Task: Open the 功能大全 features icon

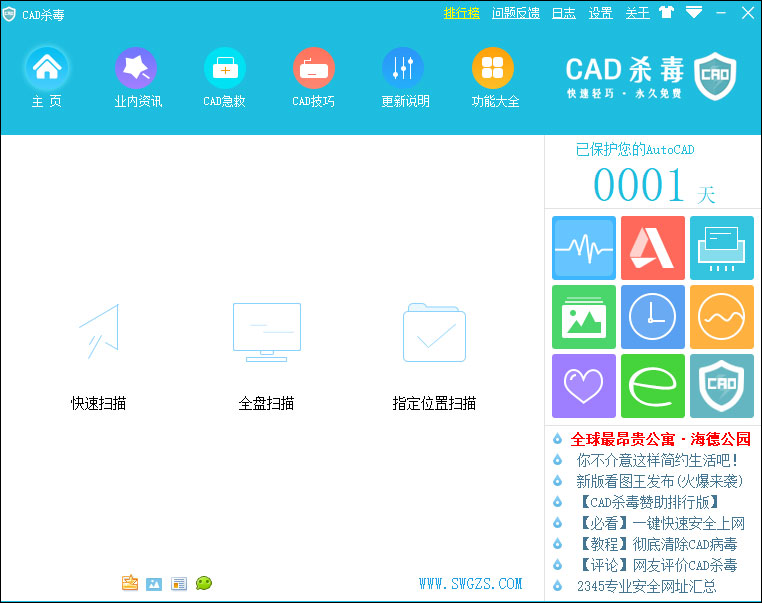Action: (x=493, y=68)
